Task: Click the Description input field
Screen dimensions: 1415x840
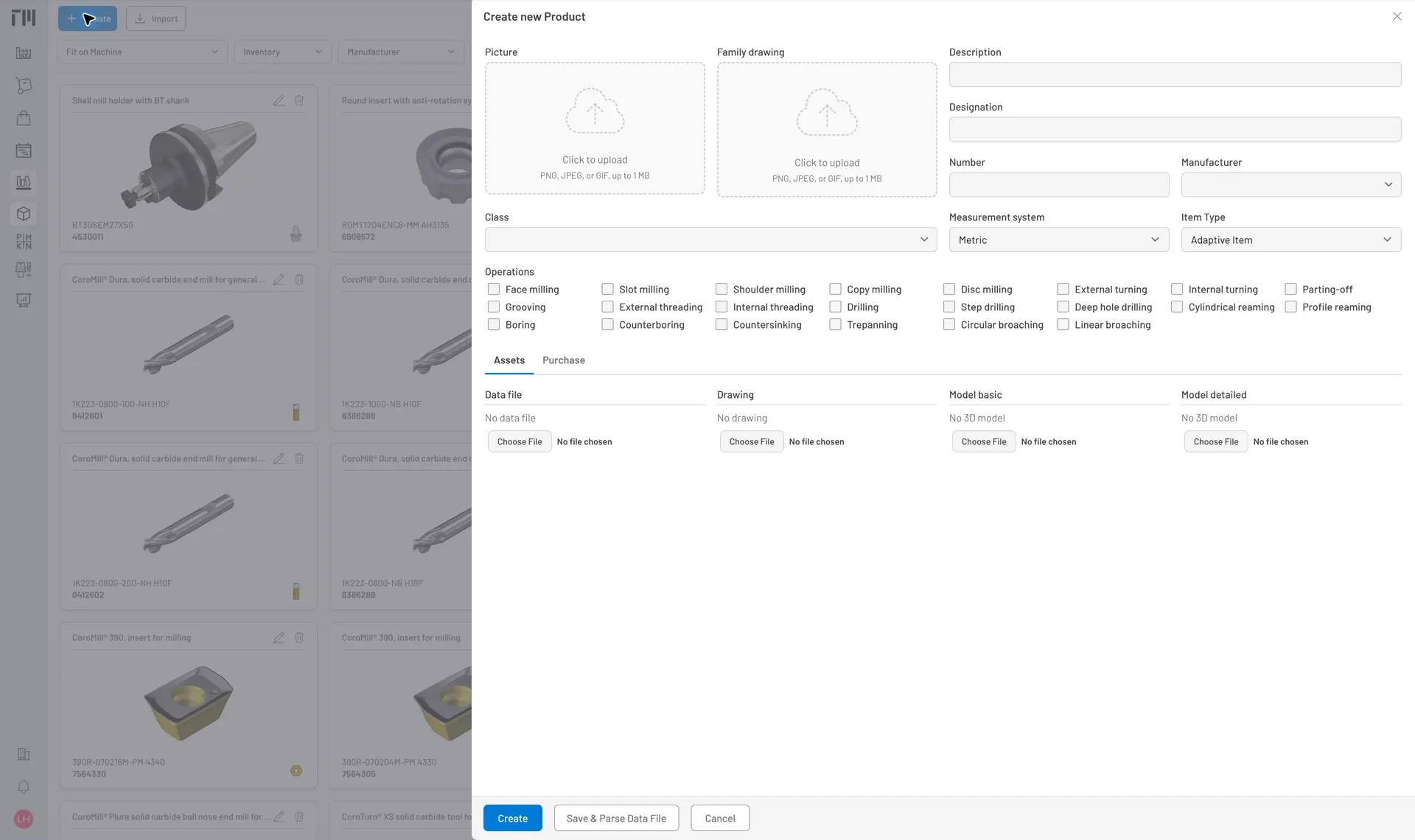Action: coord(1175,74)
